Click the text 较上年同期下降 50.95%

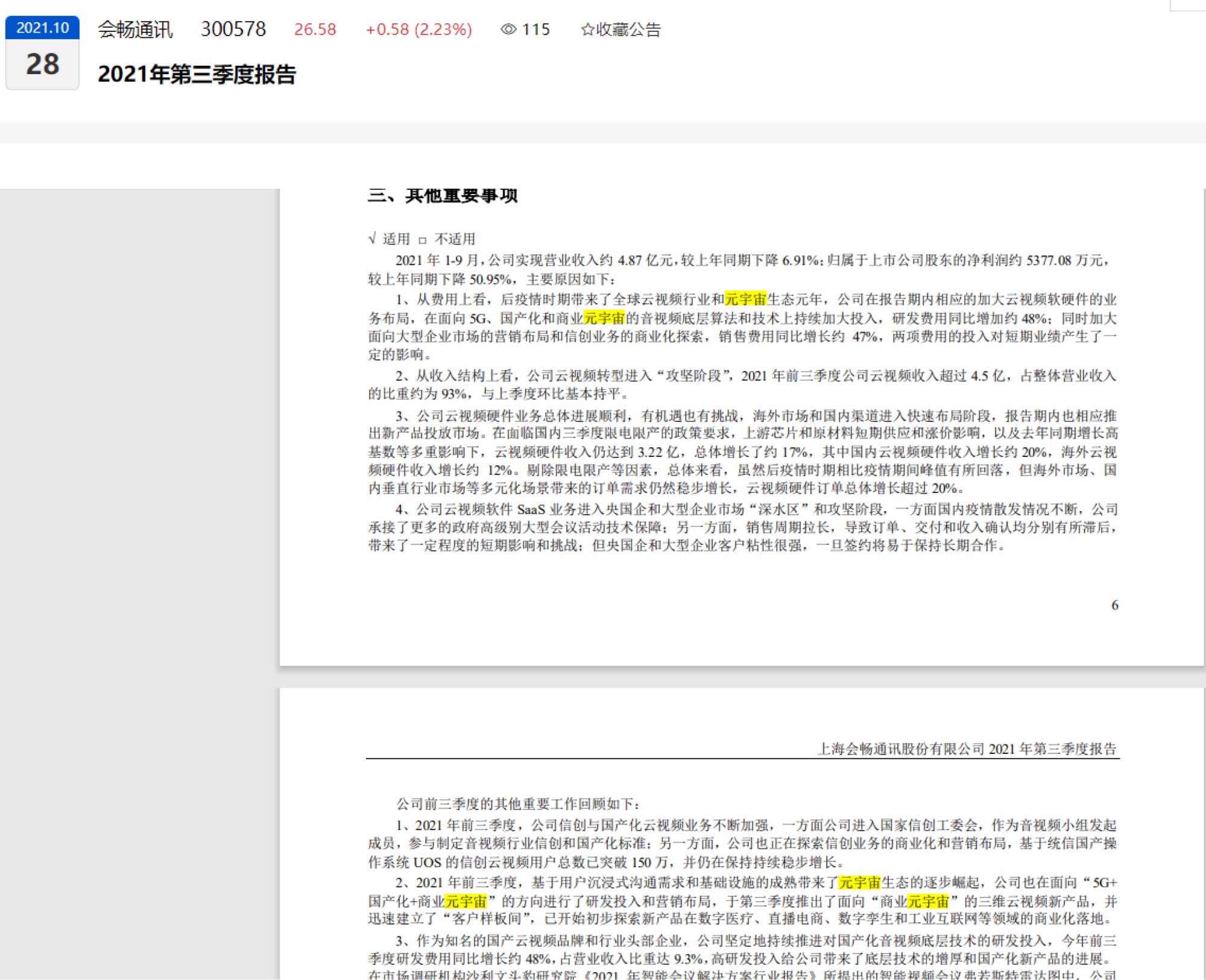(441, 279)
